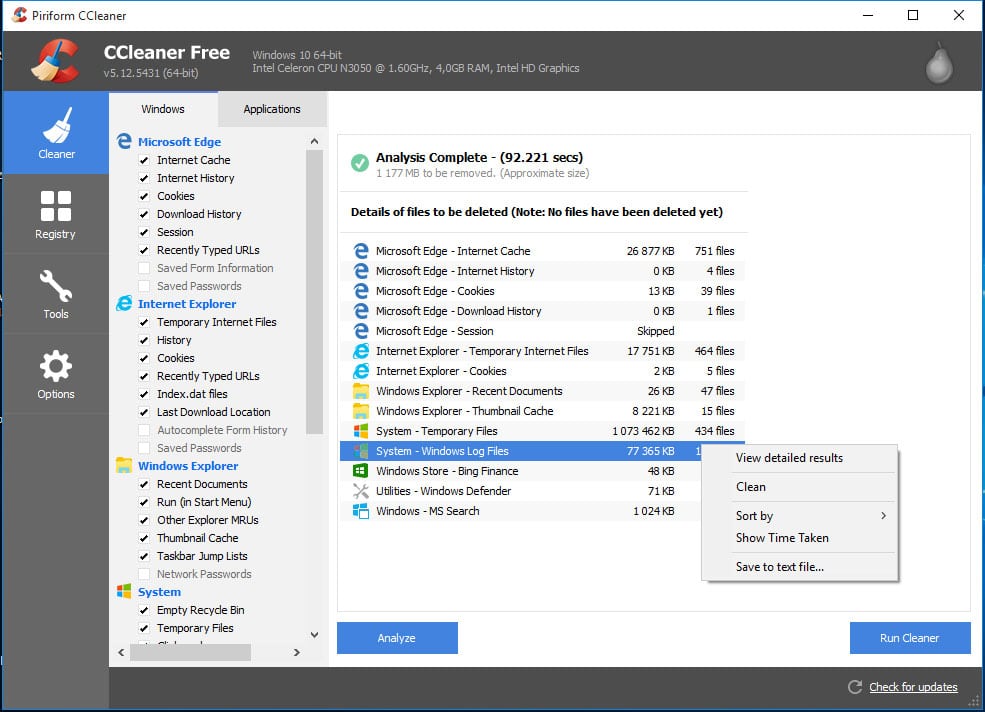Switch to the Windows tab
The image size is (985, 712).
[x=163, y=109]
